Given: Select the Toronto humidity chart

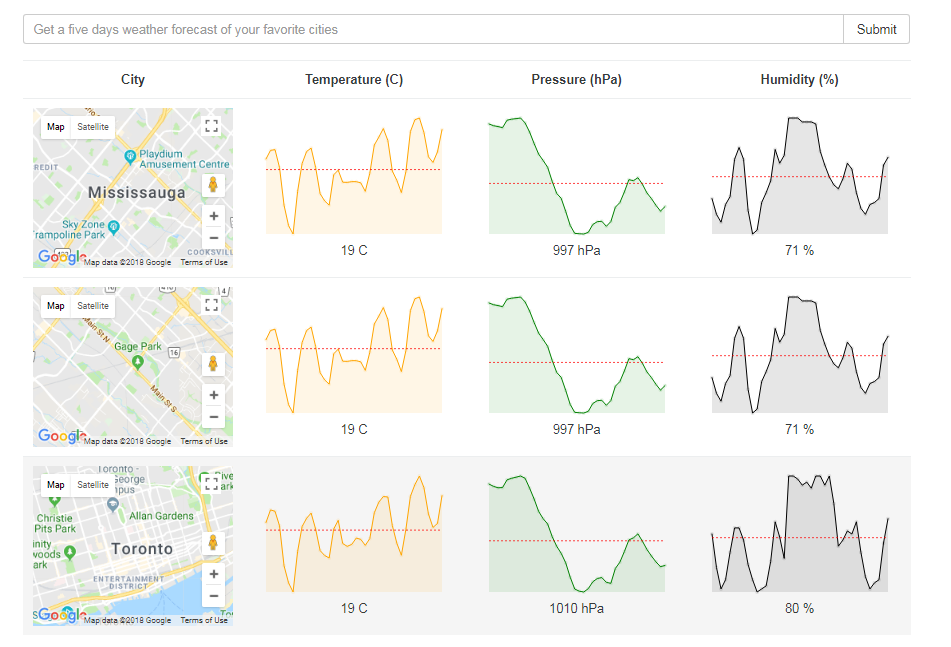Looking at the screenshot, I should (x=799, y=524).
